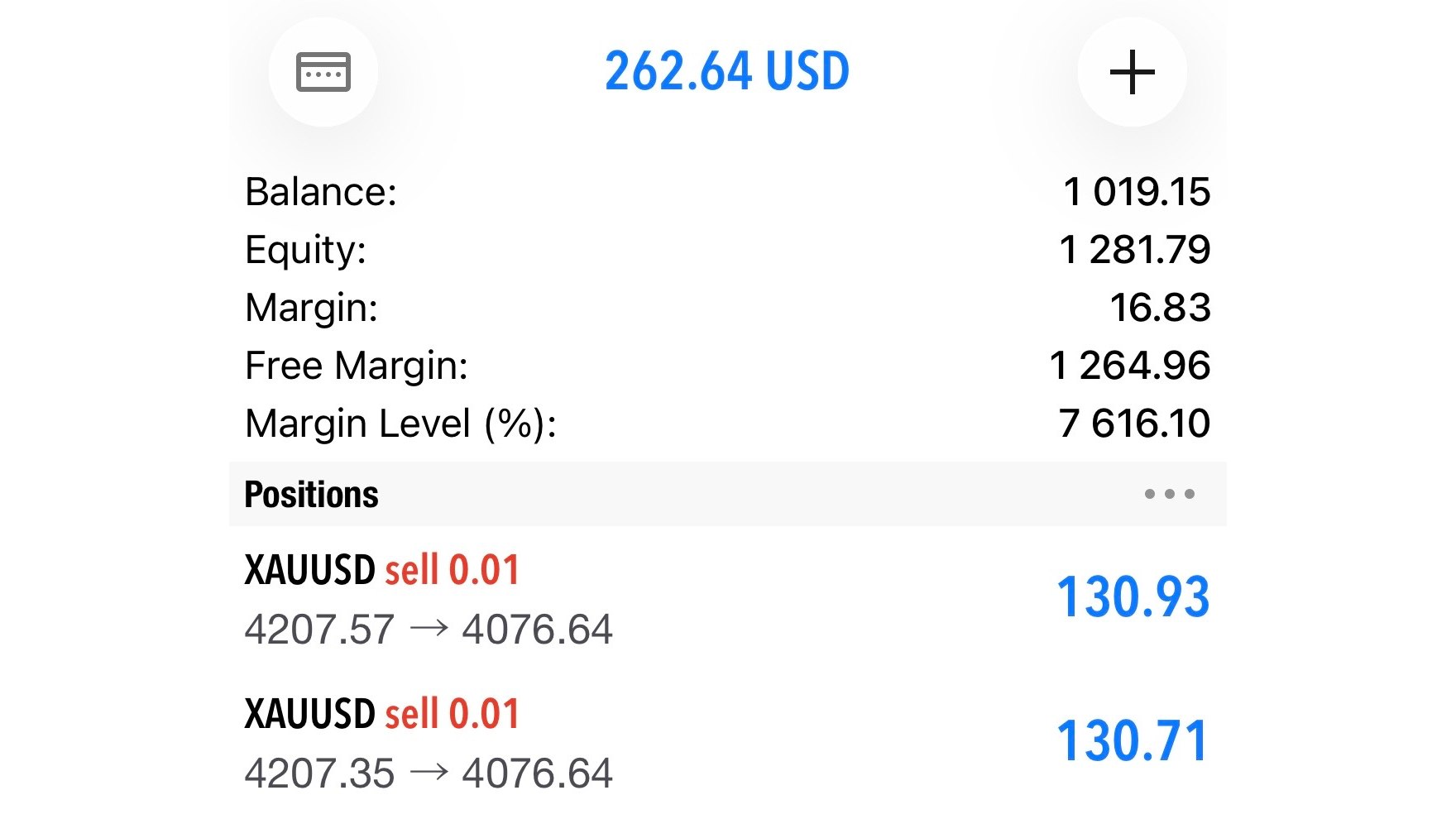This screenshot has height=819, width=1456.
Task: Open the deposit card icon
Action: [x=323, y=72]
